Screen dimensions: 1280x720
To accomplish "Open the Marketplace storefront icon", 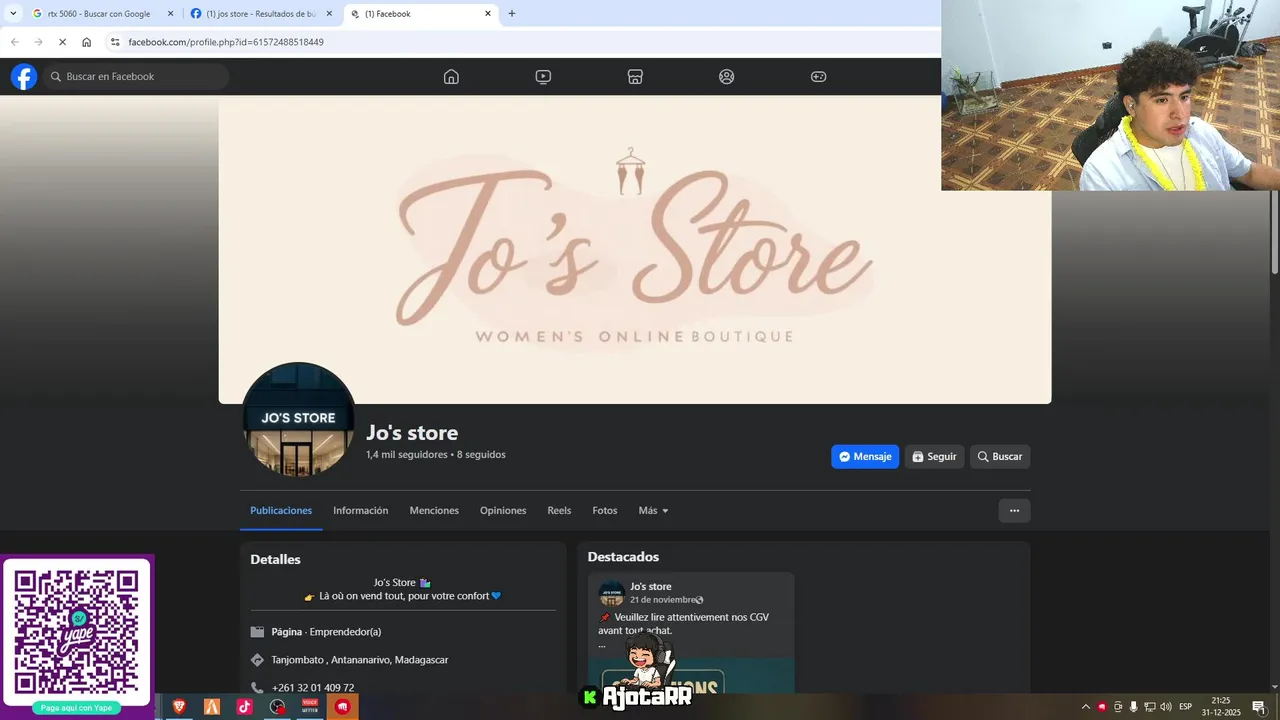I will click(635, 77).
